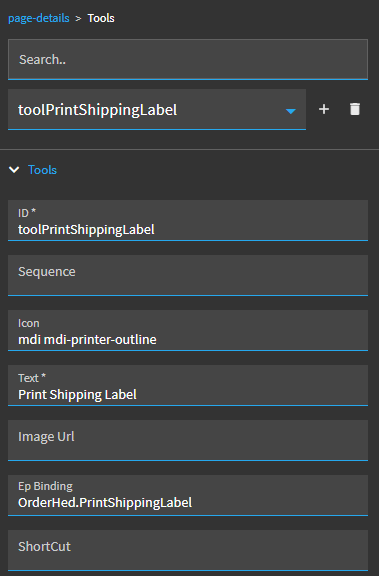Viewport: 379px width, 576px height.
Task: Edit the OrderHed.PrintShippingLabel Ep Binding value
Action: [188, 496]
